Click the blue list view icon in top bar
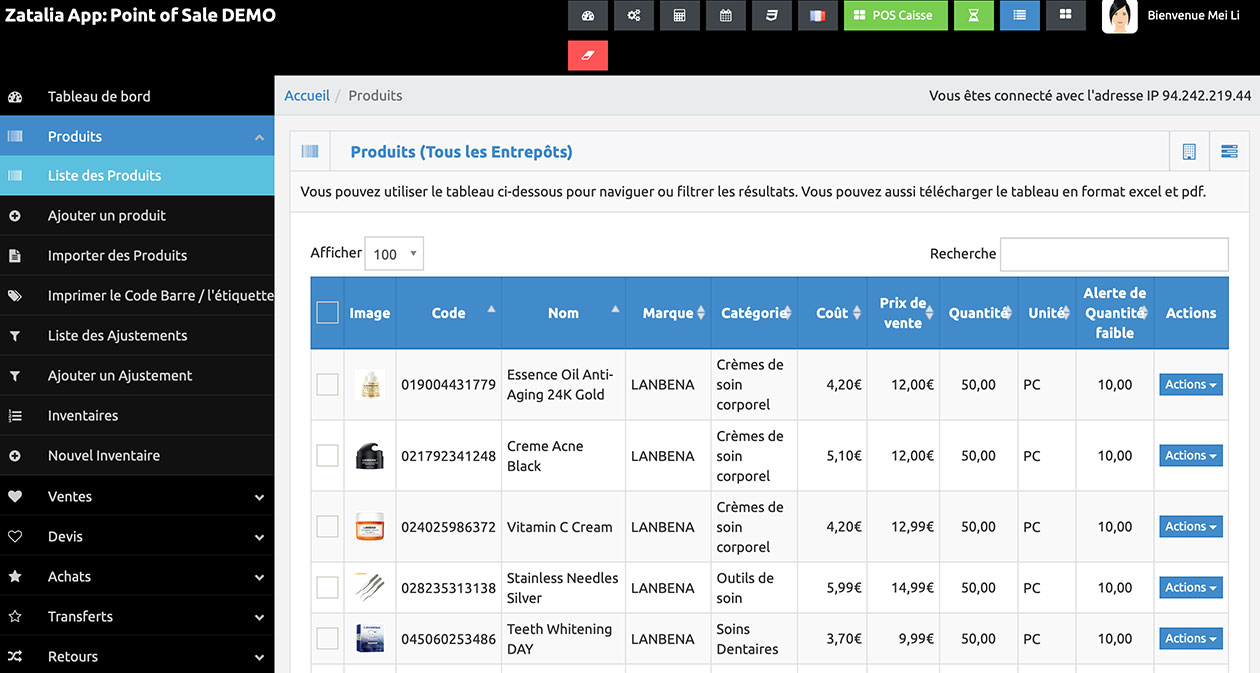 1020,15
